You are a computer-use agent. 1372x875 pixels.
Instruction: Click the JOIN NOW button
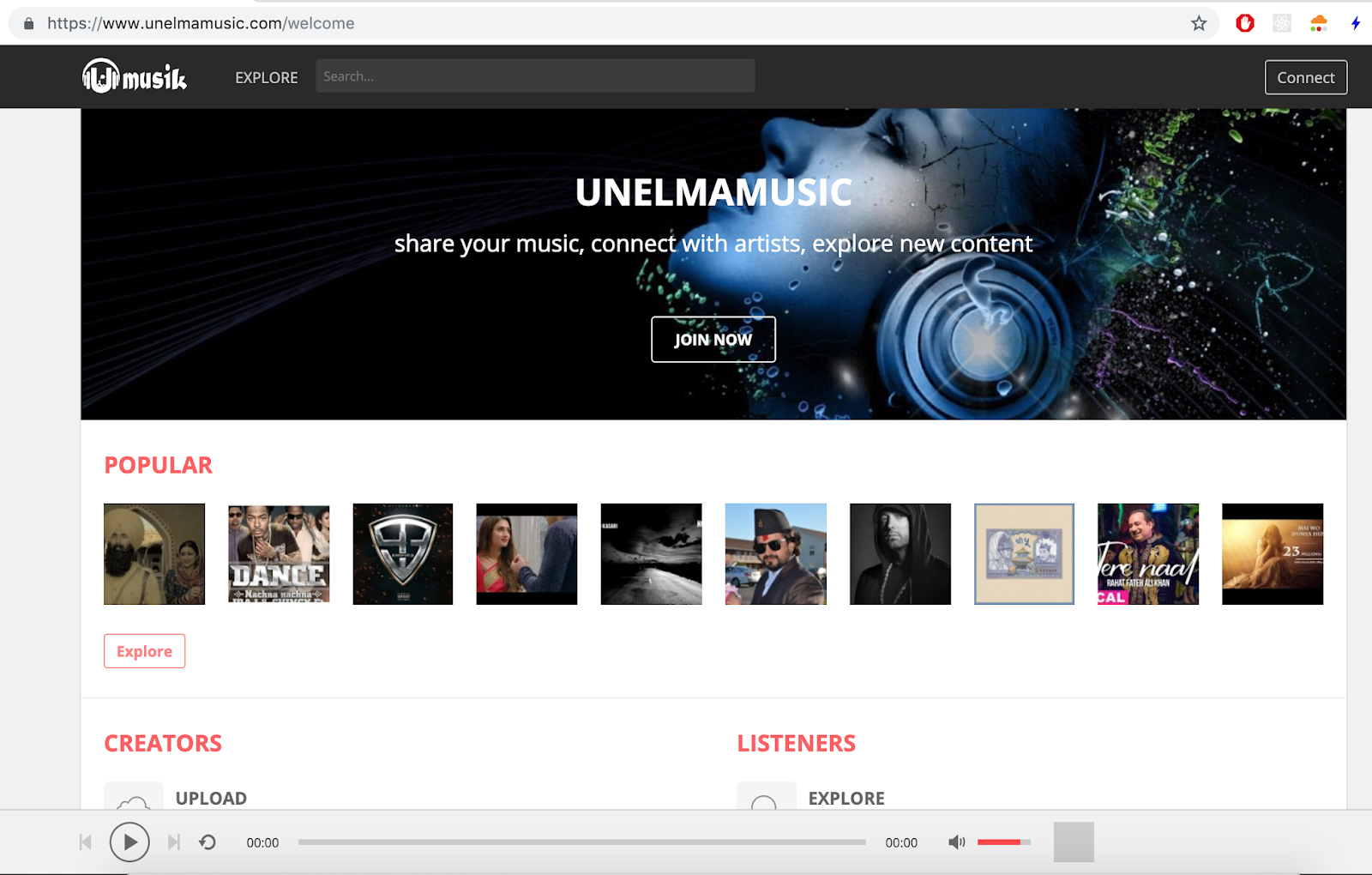713,340
